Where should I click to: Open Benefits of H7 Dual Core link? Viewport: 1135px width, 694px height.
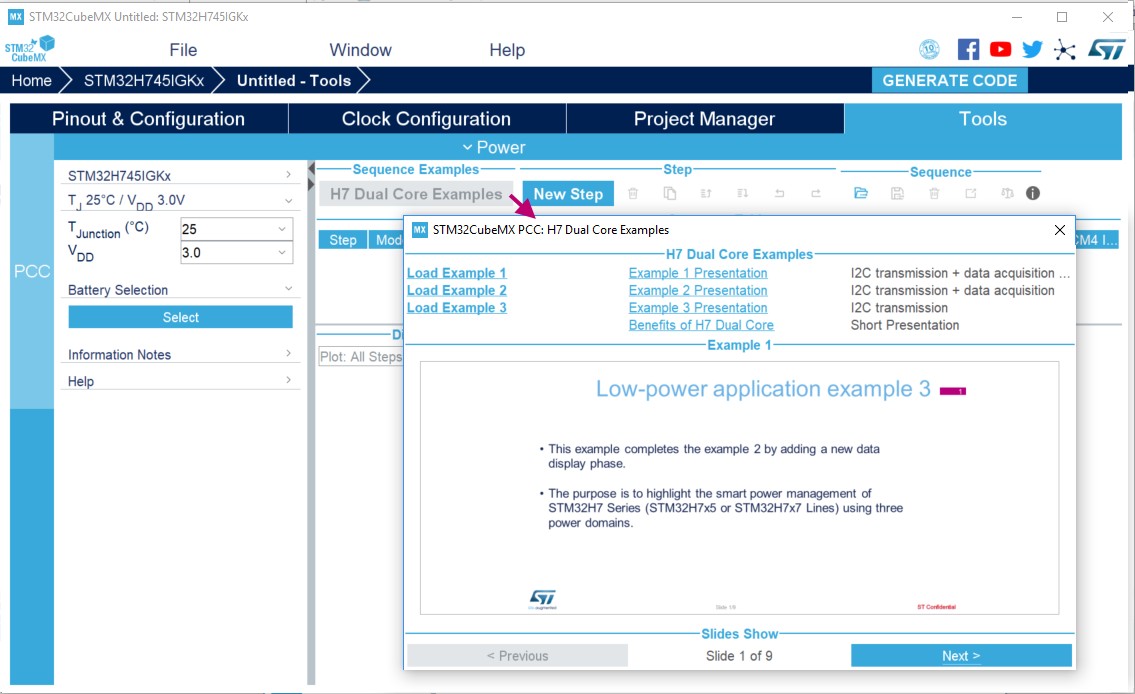pos(701,325)
